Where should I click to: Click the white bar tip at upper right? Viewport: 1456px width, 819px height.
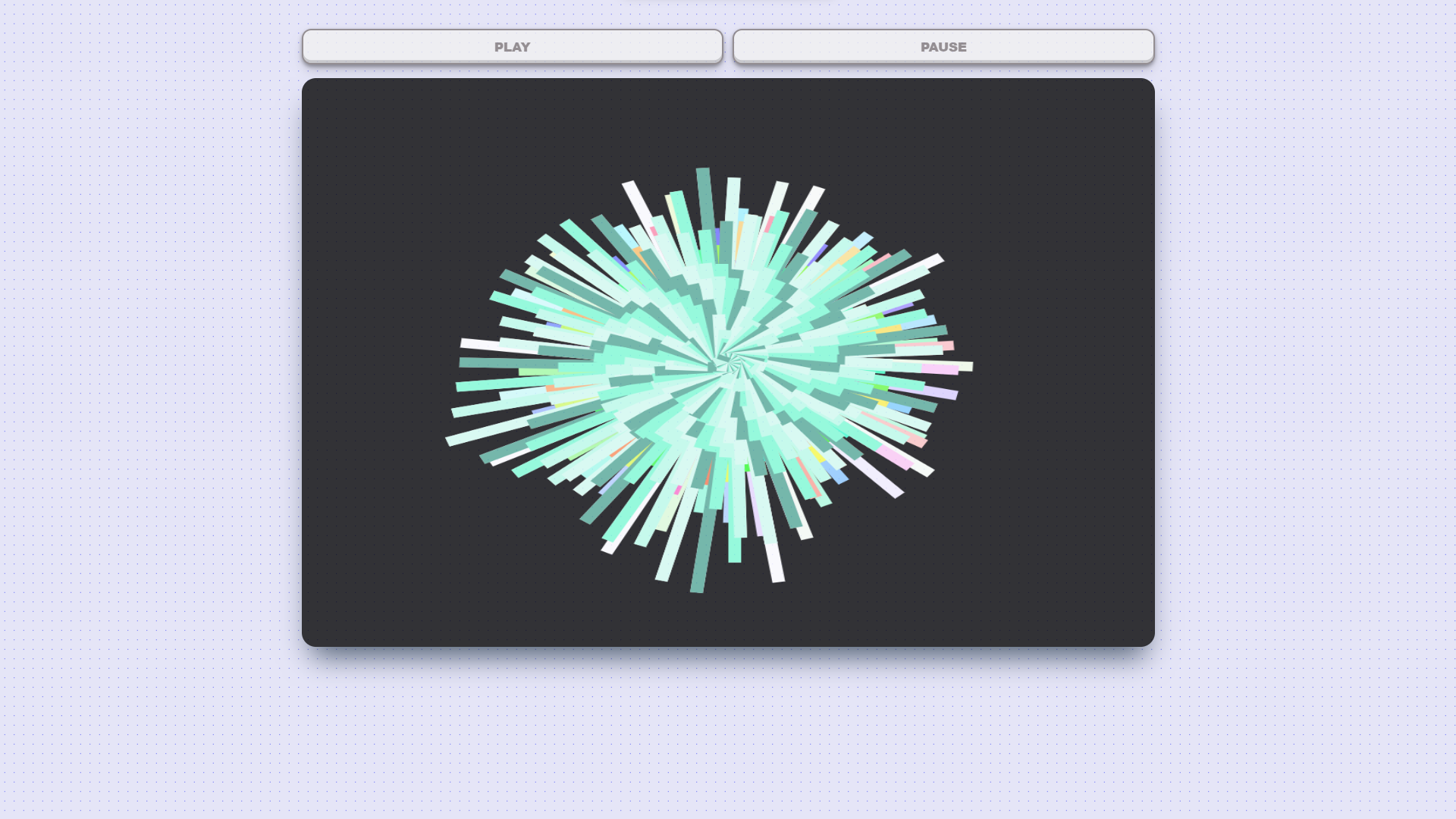937,261
